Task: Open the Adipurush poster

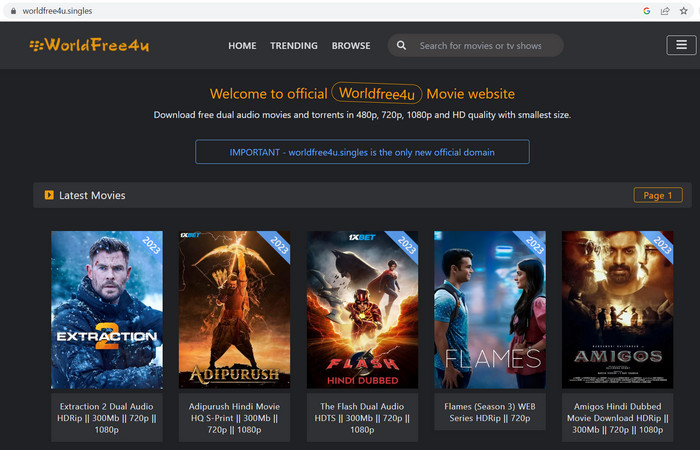Action: pos(234,310)
